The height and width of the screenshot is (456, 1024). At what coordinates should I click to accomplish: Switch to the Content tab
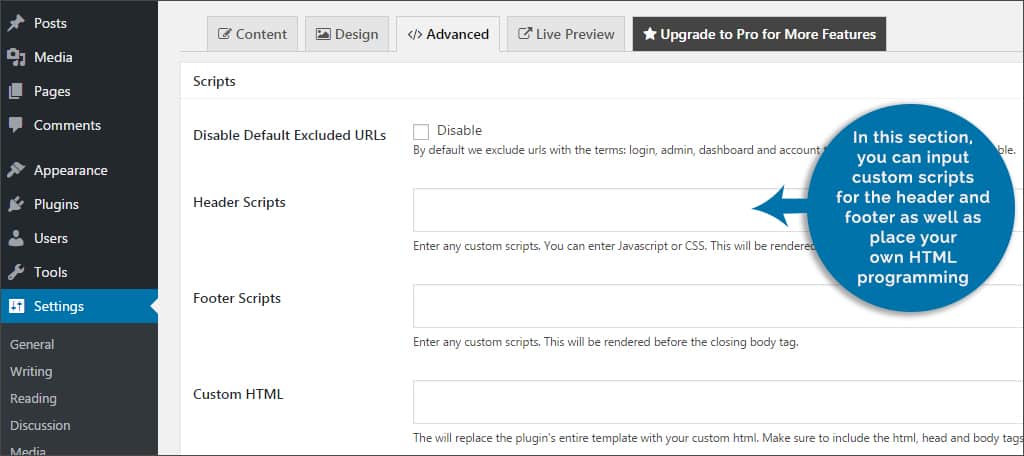(x=252, y=34)
